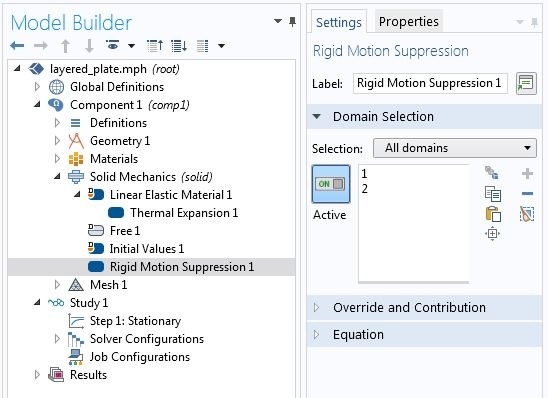Click the Collapse All tree icon
Viewport: 548px width, 398px height.
tap(155, 45)
